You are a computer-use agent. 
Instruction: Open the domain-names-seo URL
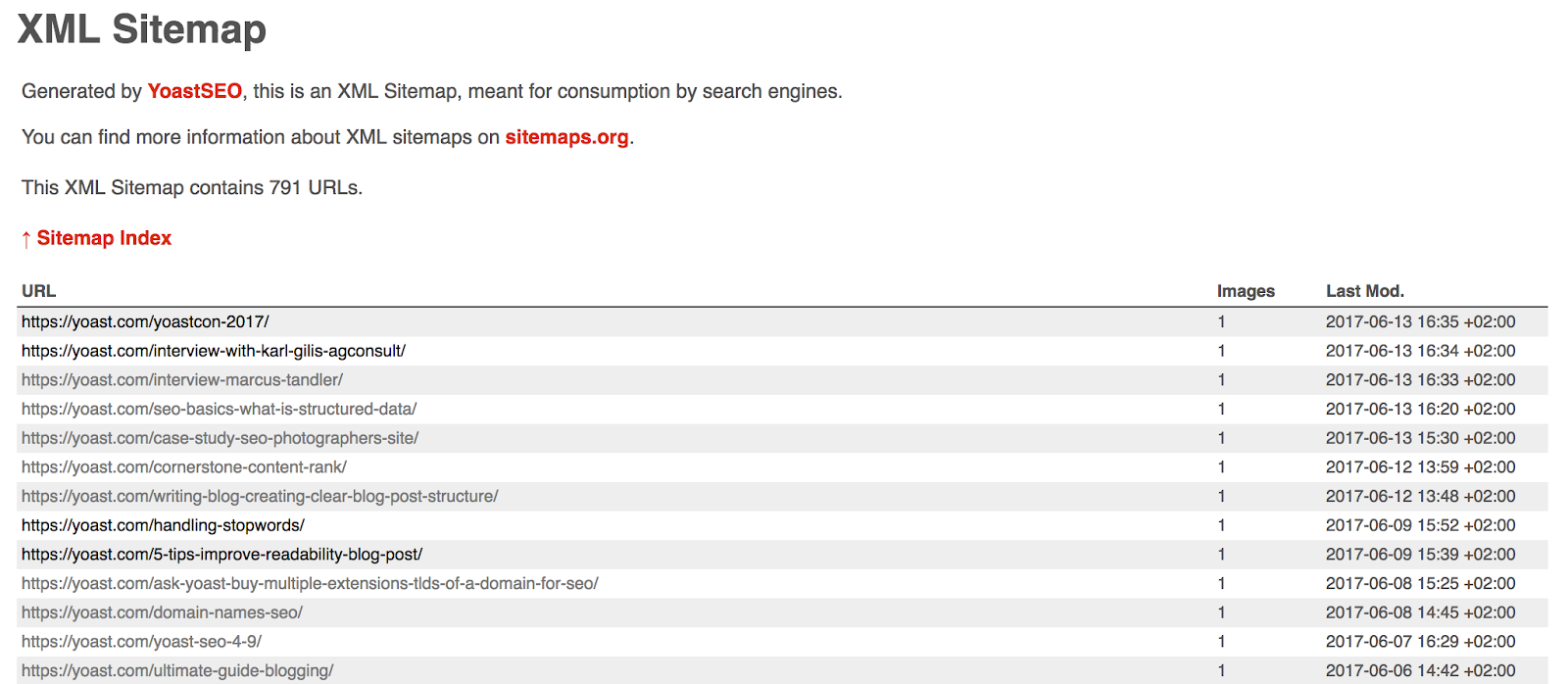pos(163,612)
